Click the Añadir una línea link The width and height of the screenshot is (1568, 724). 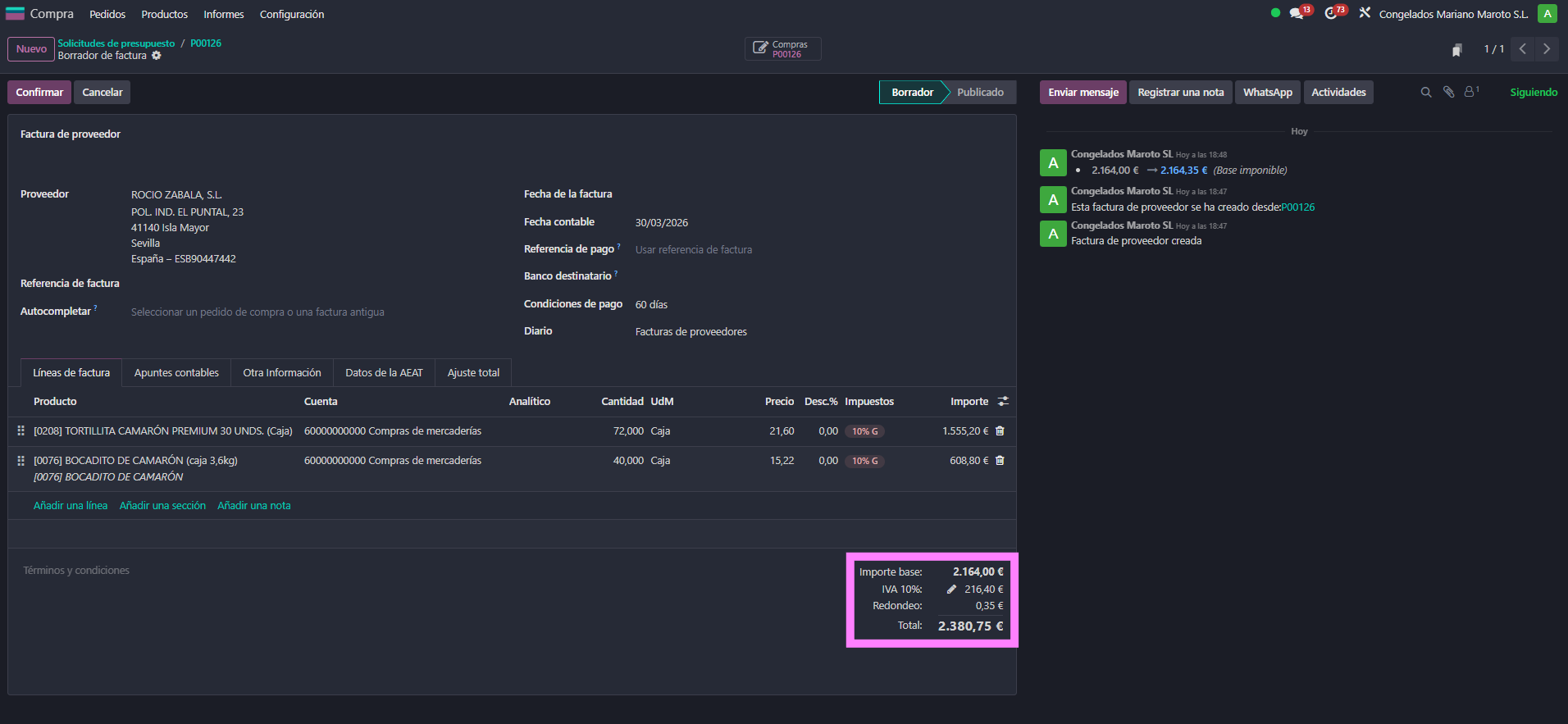tap(71, 506)
